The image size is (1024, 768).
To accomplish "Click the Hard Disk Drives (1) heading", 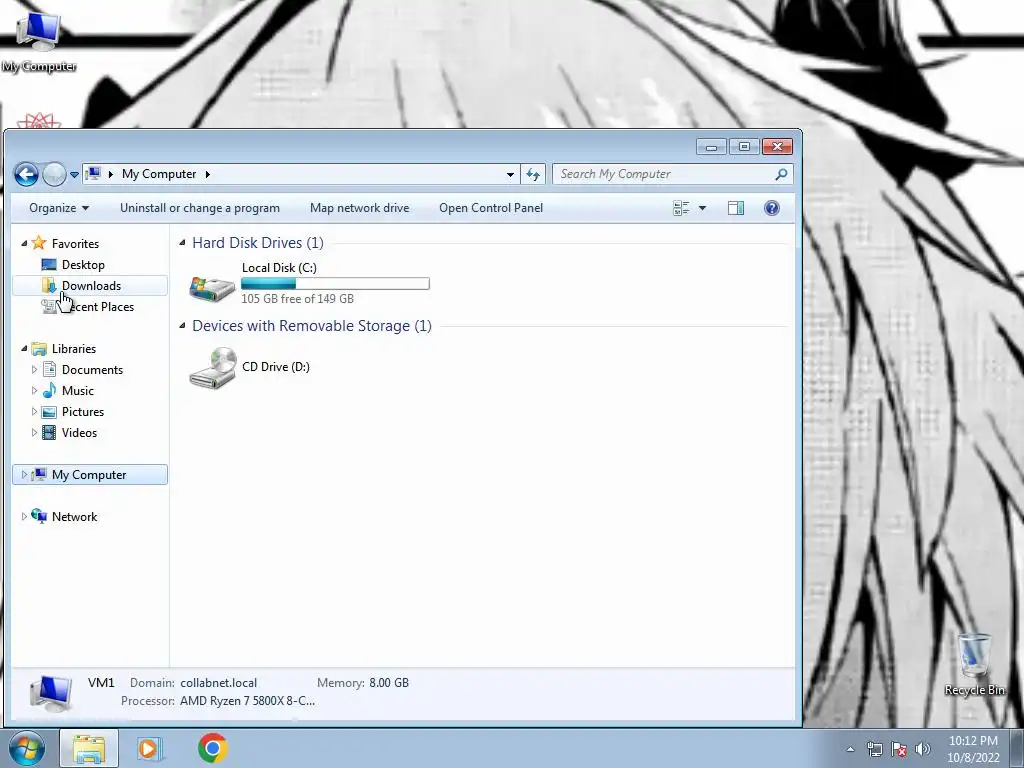I will tap(258, 243).
